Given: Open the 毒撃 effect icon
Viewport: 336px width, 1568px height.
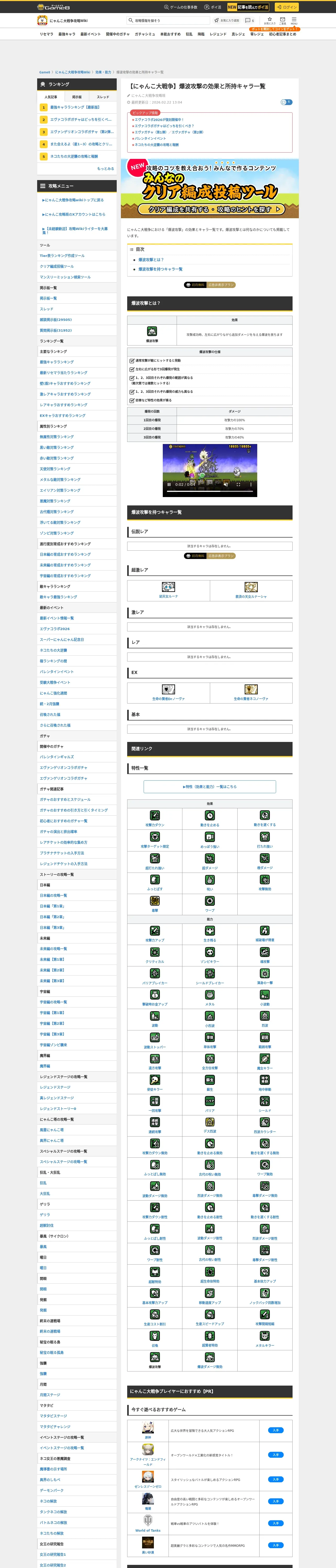Looking at the screenshot, I should [x=155, y=900].
